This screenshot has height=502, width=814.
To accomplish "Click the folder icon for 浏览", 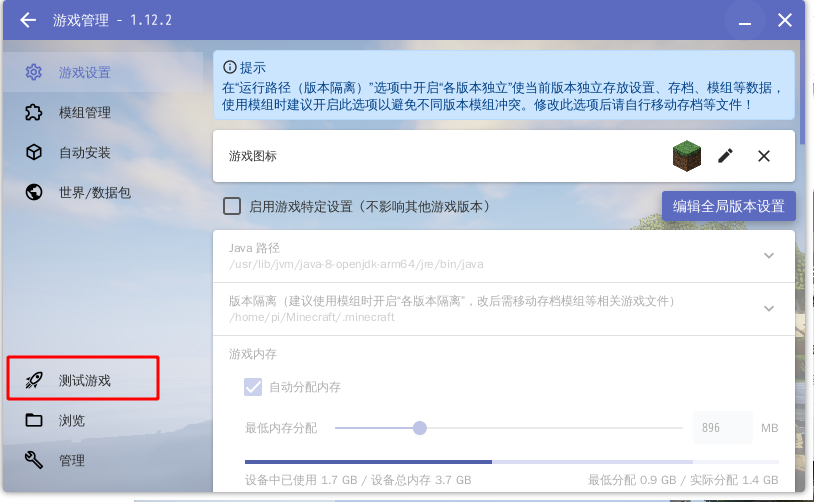I will (34, 420).
